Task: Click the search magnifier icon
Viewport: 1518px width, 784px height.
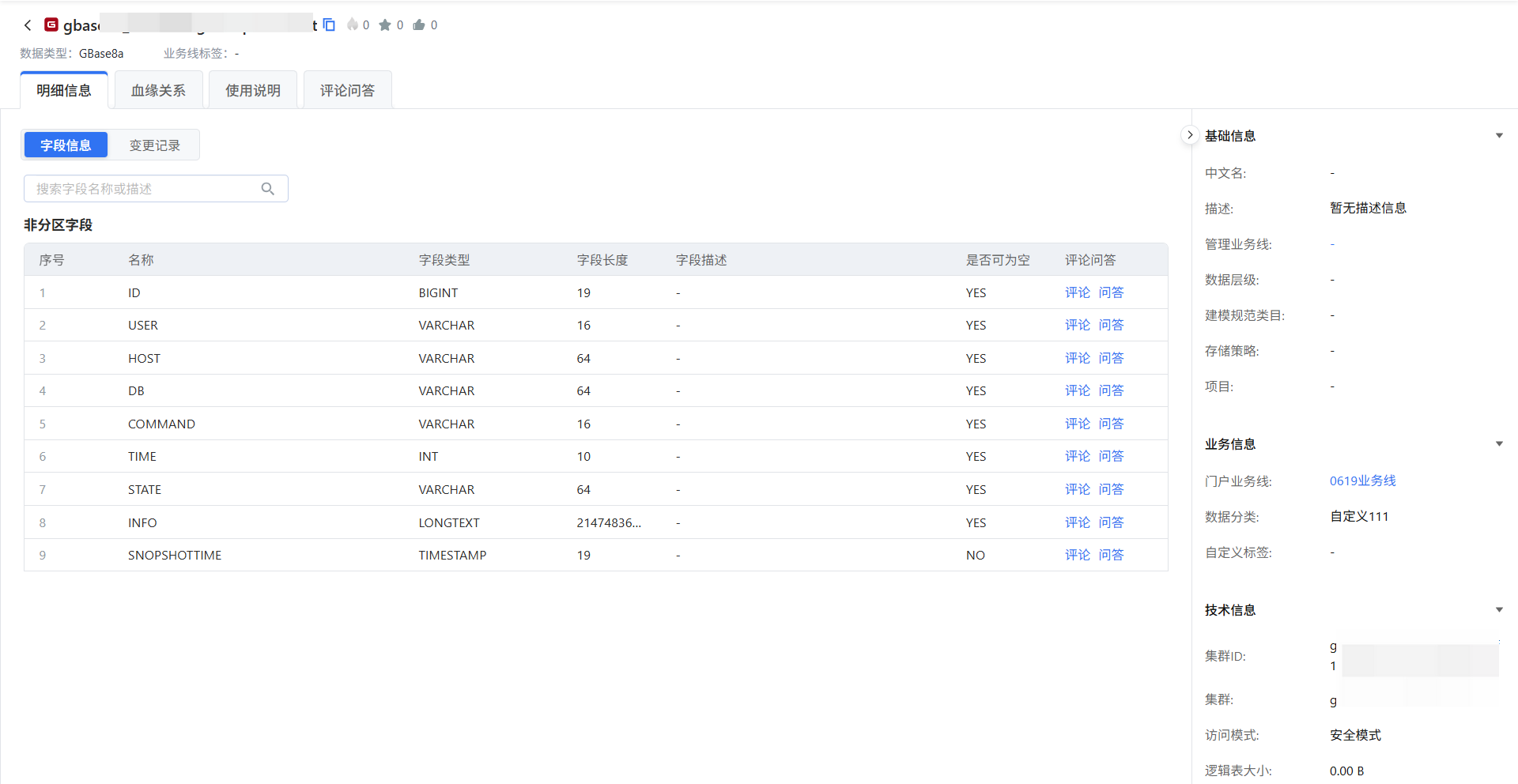Action: (x=268, y=189)
